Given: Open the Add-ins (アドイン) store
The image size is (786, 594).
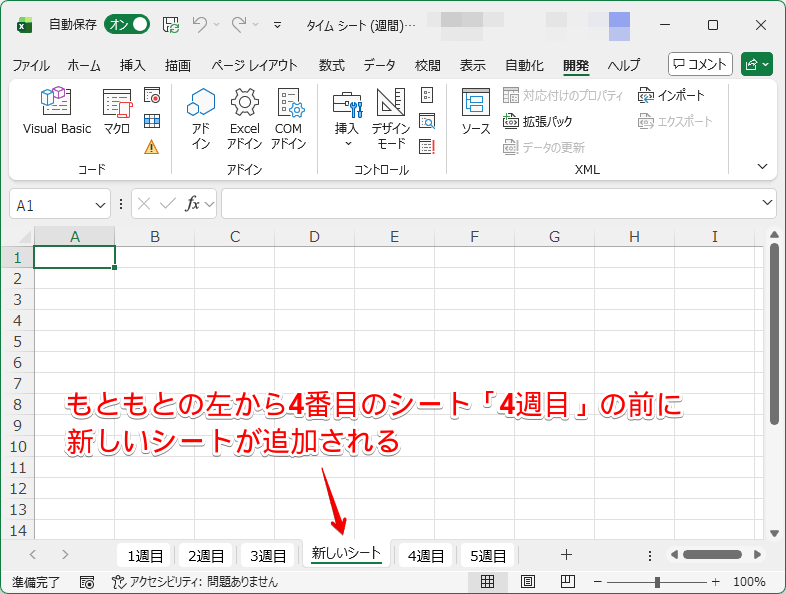Looking at the screenshot, I should pos(201,118).
